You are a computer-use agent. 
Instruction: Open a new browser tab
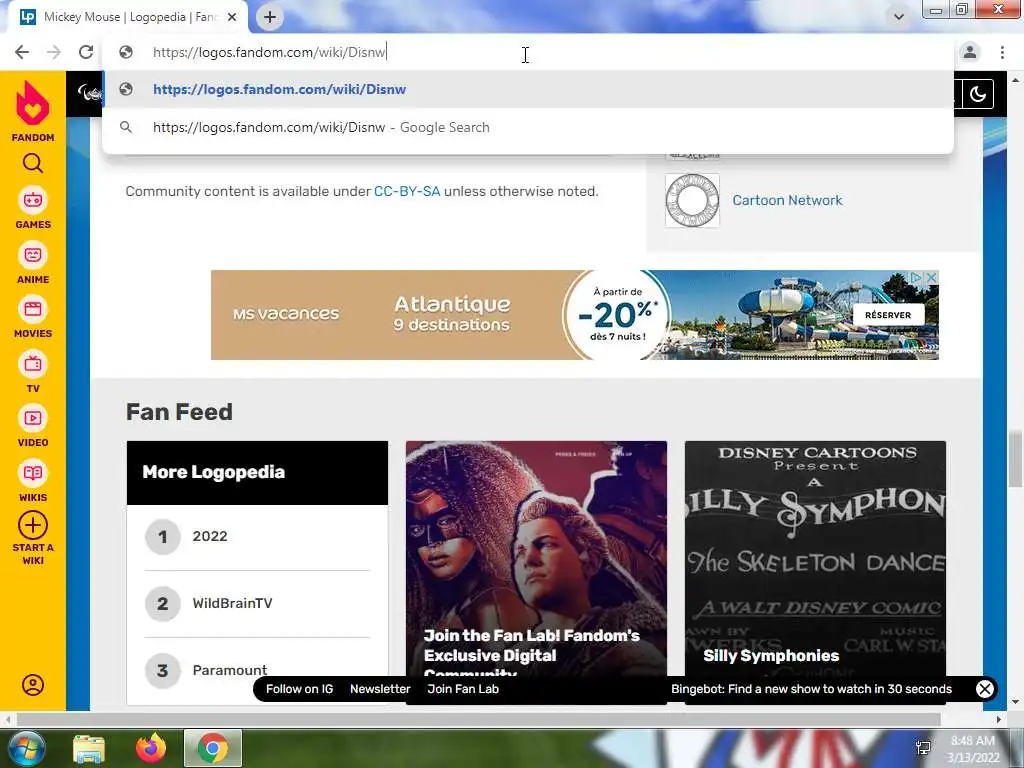tap(270, 18)
